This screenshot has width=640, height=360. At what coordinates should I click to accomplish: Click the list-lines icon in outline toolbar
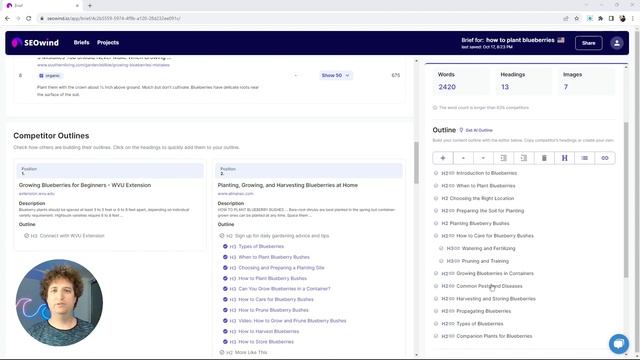584,158
